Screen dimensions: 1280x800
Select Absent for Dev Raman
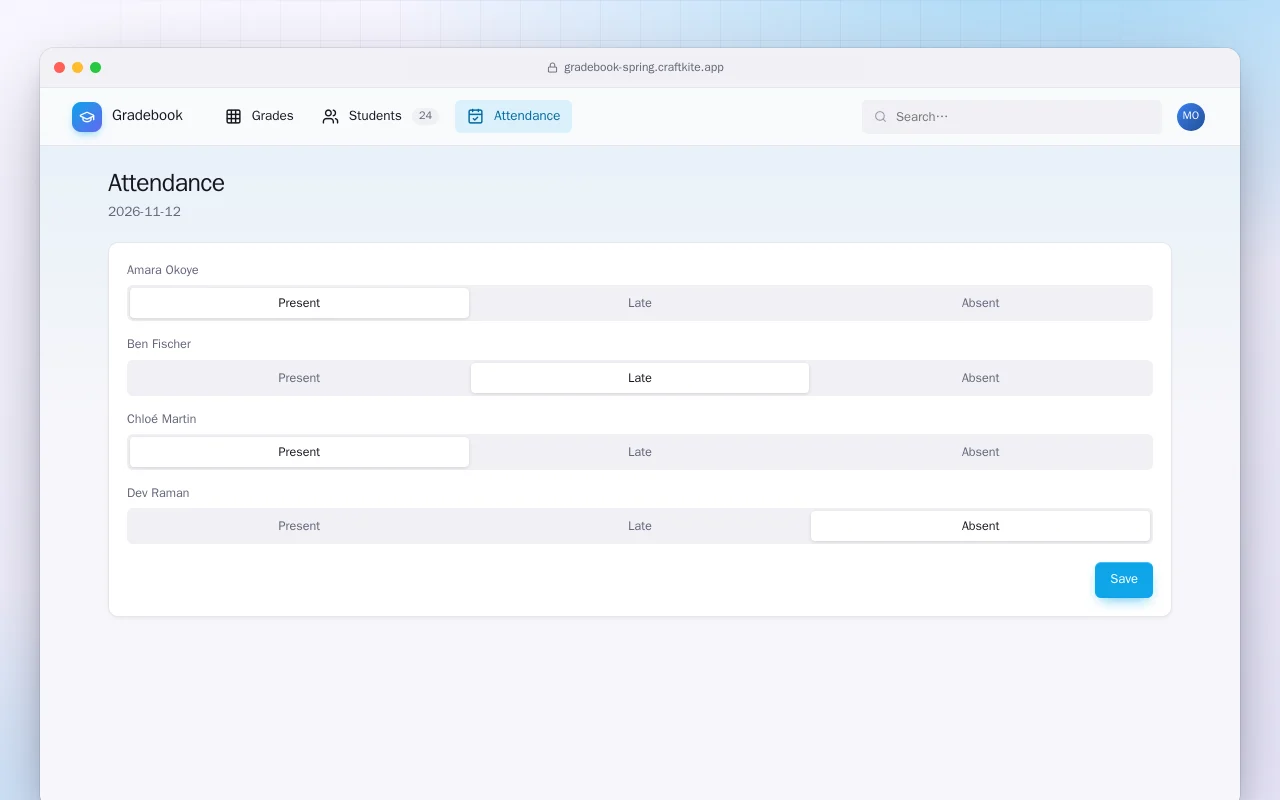[981, 526]
